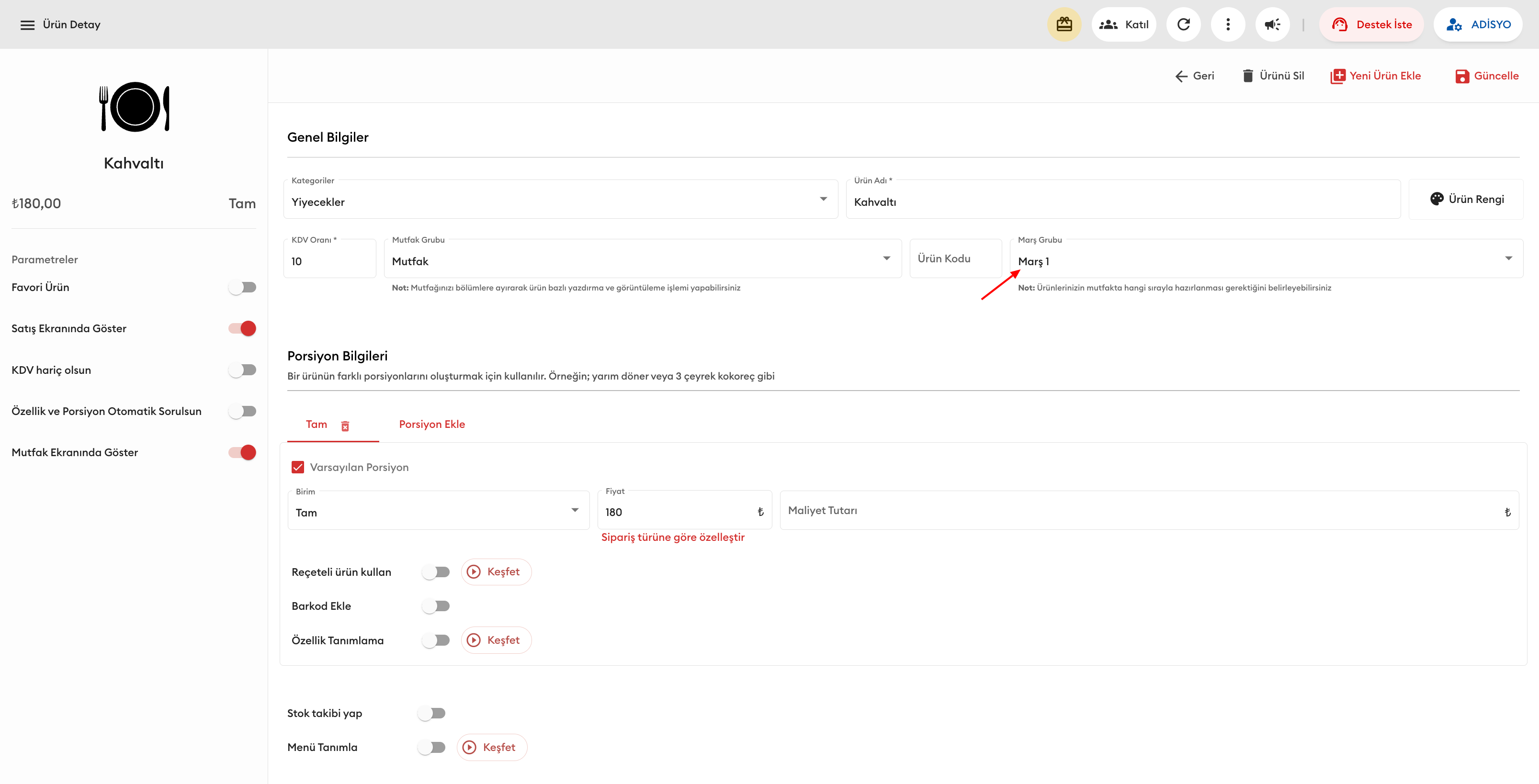Toggle Barkod Ekle switch
The height and width of the screenshot is (784, 1539).
coord(436,606)
